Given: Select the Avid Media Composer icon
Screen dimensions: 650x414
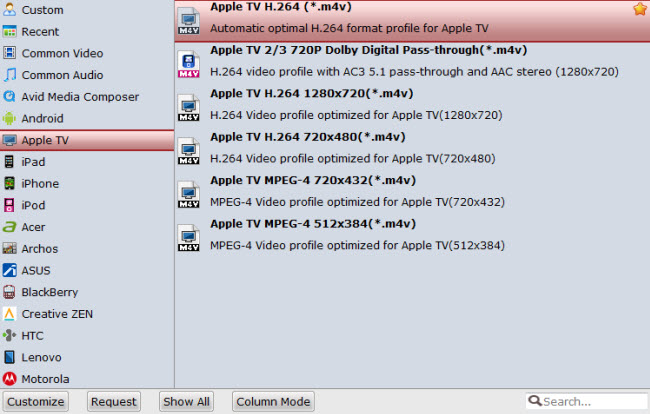Looking at the screenshot, I should [x=9, y=97].
